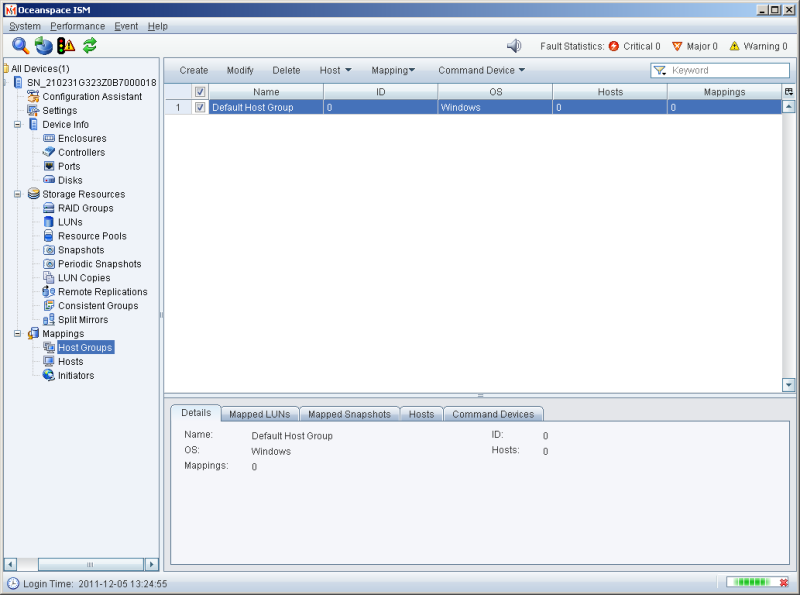Click the Resource Pools icon
800x595 pixels.
[49, 236]
